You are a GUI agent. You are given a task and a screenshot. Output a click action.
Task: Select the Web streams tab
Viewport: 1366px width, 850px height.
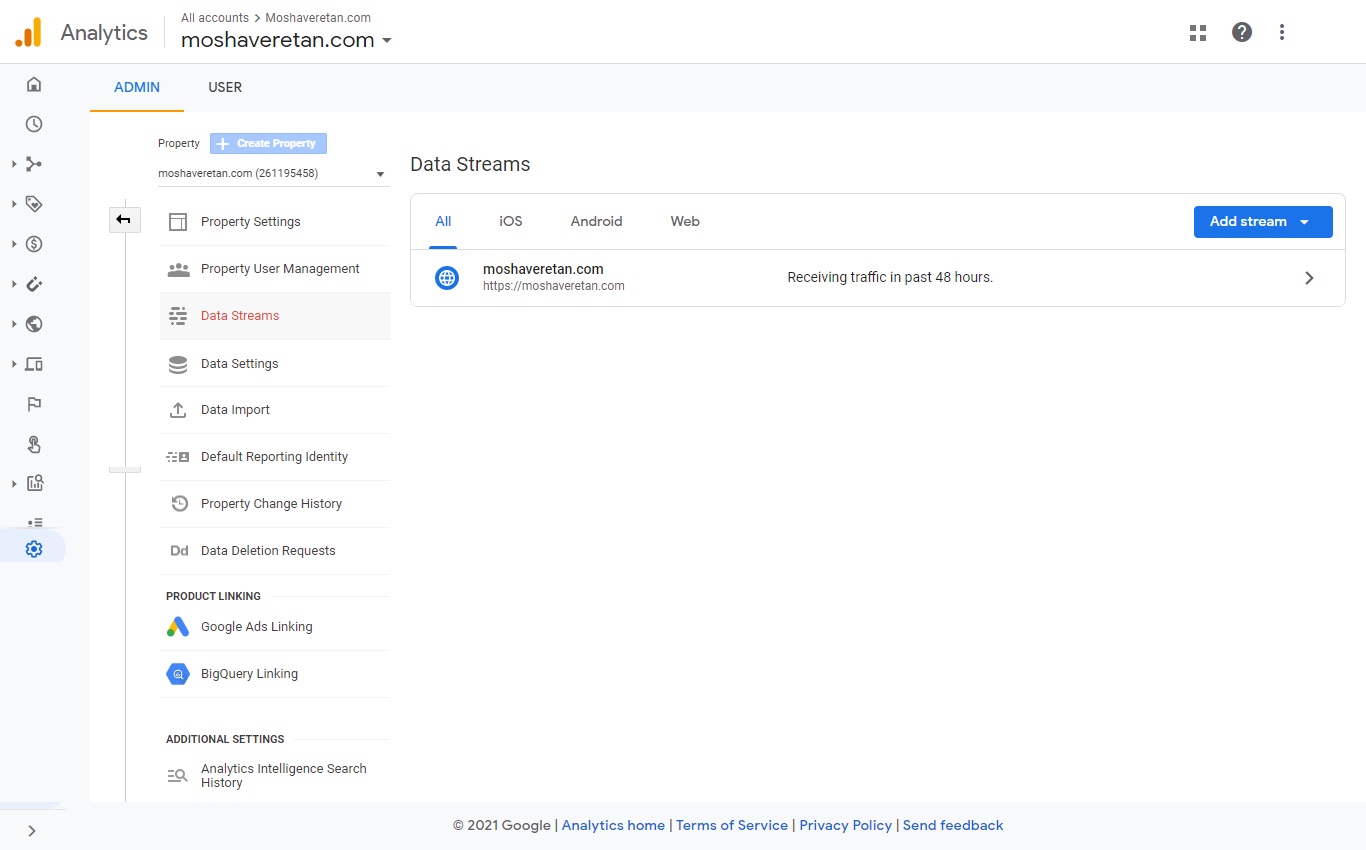point(685,222)
